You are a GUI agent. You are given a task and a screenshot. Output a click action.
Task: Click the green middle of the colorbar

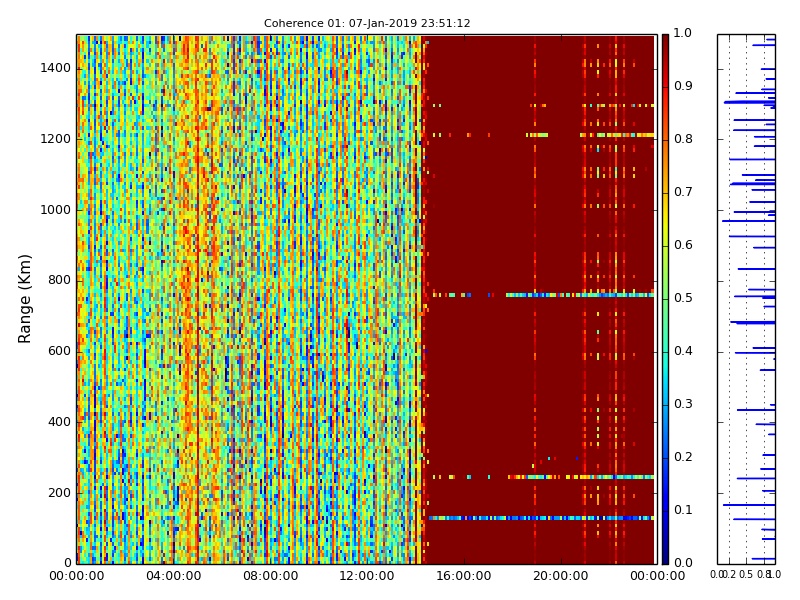(x=665, y=299)
